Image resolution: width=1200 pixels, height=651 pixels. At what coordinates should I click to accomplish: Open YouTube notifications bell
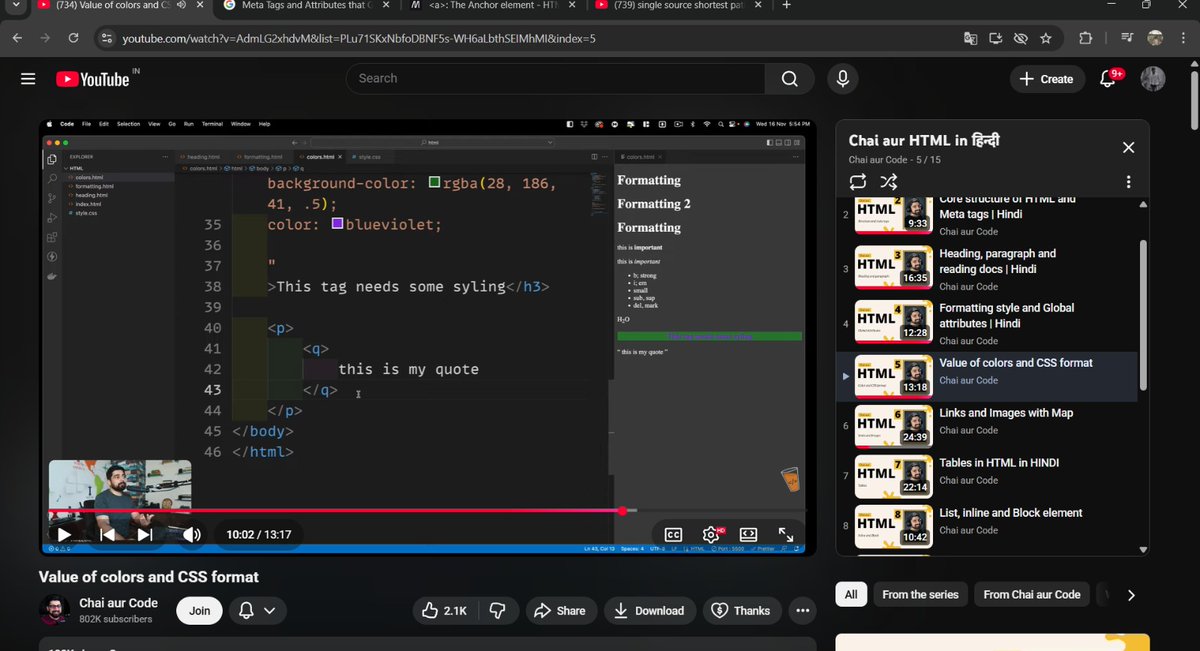point(1106,78)
